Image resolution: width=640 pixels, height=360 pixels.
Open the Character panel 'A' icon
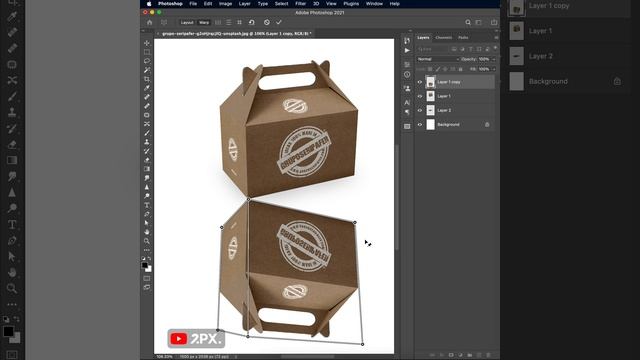pyautogui.click(x=407, y=102)
